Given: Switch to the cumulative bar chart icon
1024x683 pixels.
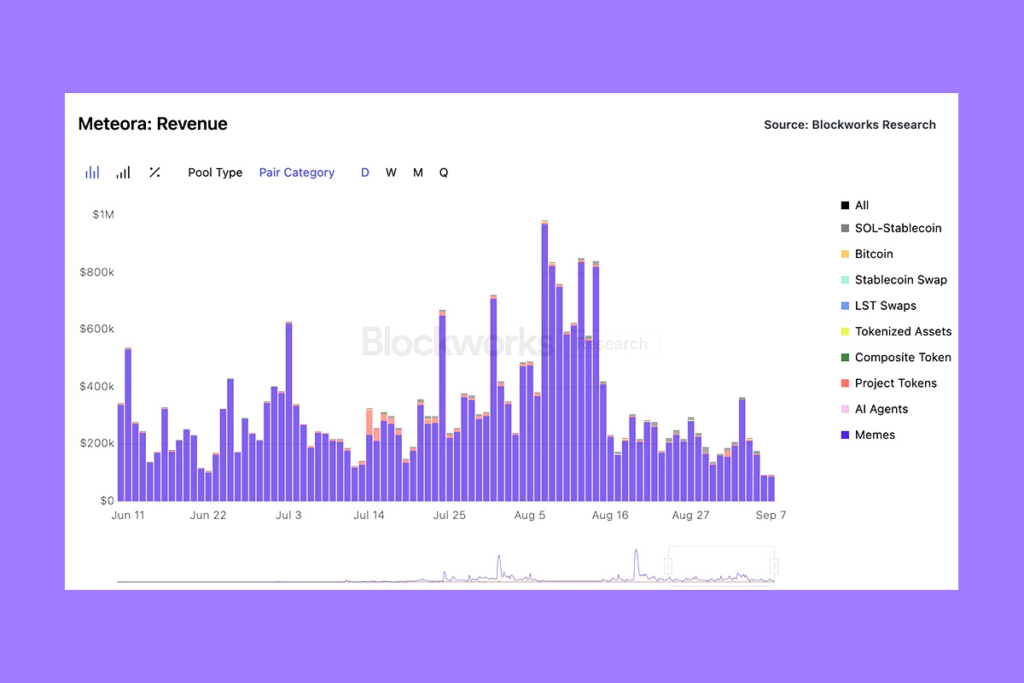Looking at the screenshot, I should (x=123, y=172).
